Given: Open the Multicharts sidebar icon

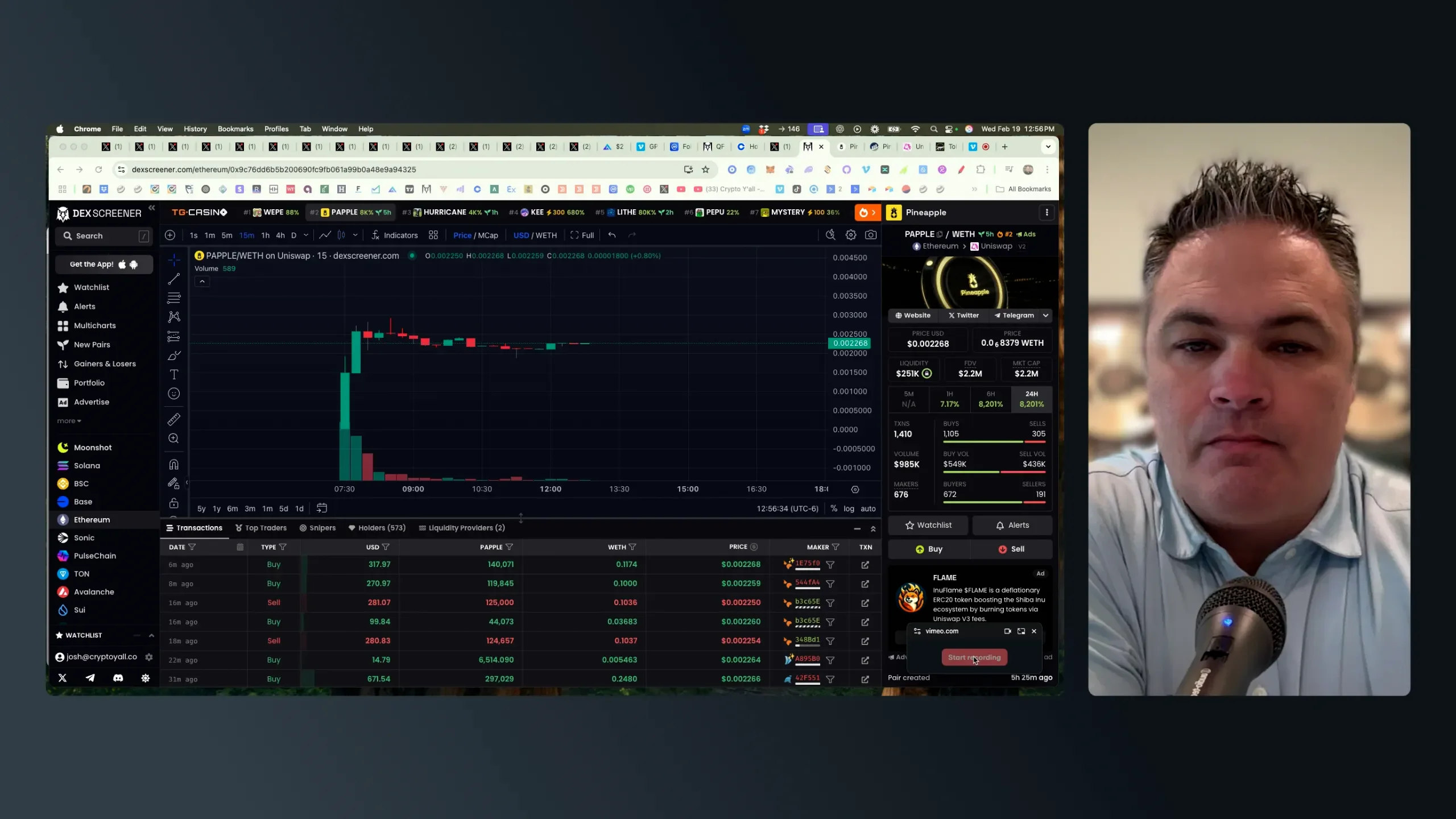Looking at the screenshot, I should (x=63, y=325).
